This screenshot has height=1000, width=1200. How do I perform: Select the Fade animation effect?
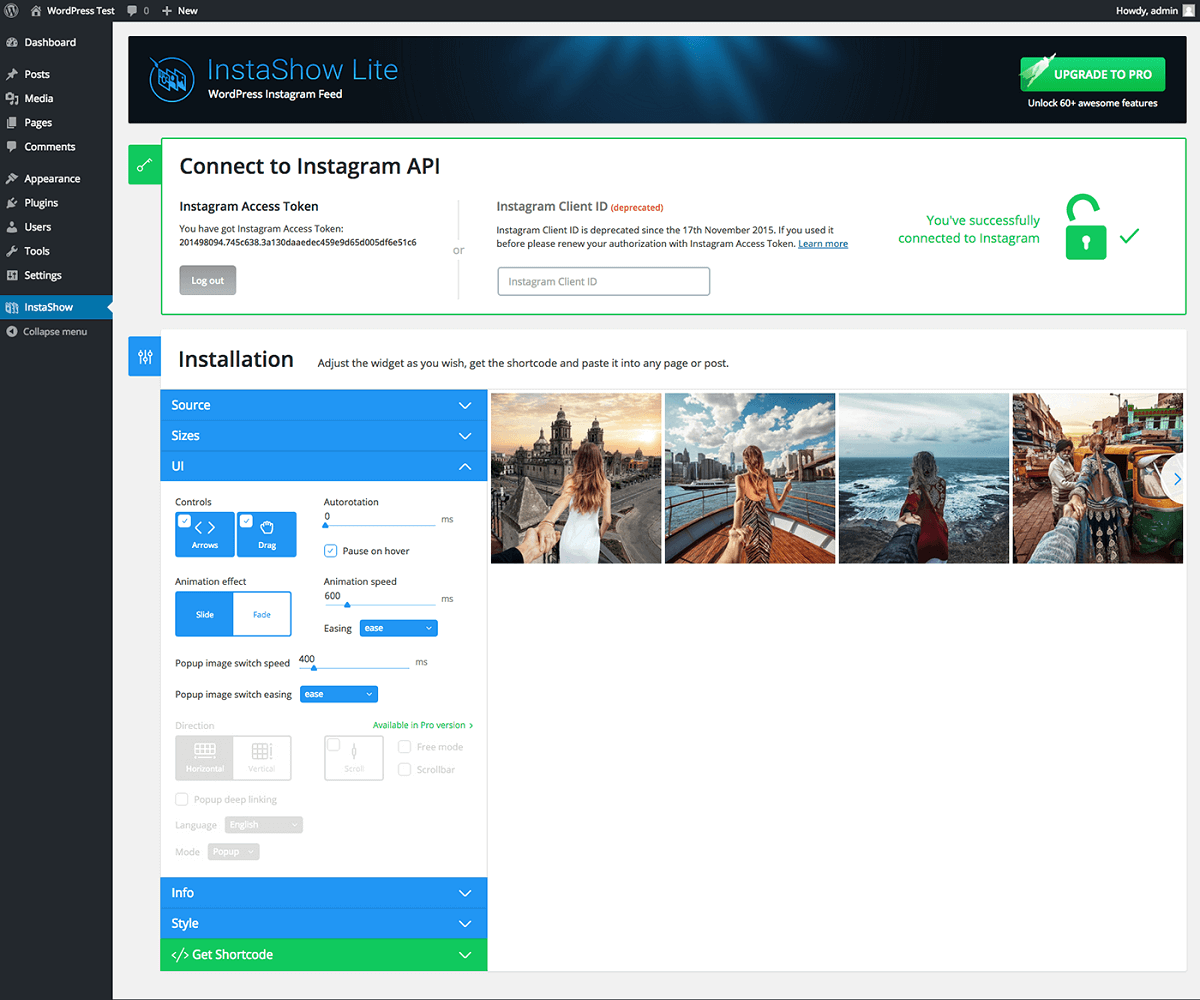(262, 614)
